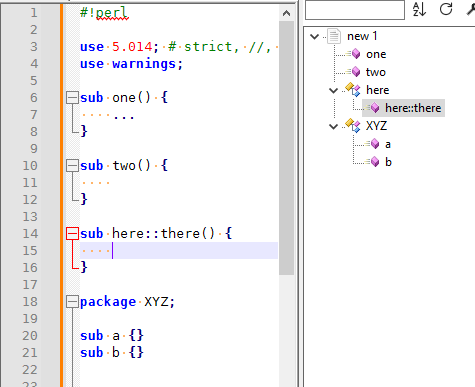Click line number 18 in margin
Image resolution: width=475 pixels, height=387 pixels.
pyautogui.click(x=30, y=302)
